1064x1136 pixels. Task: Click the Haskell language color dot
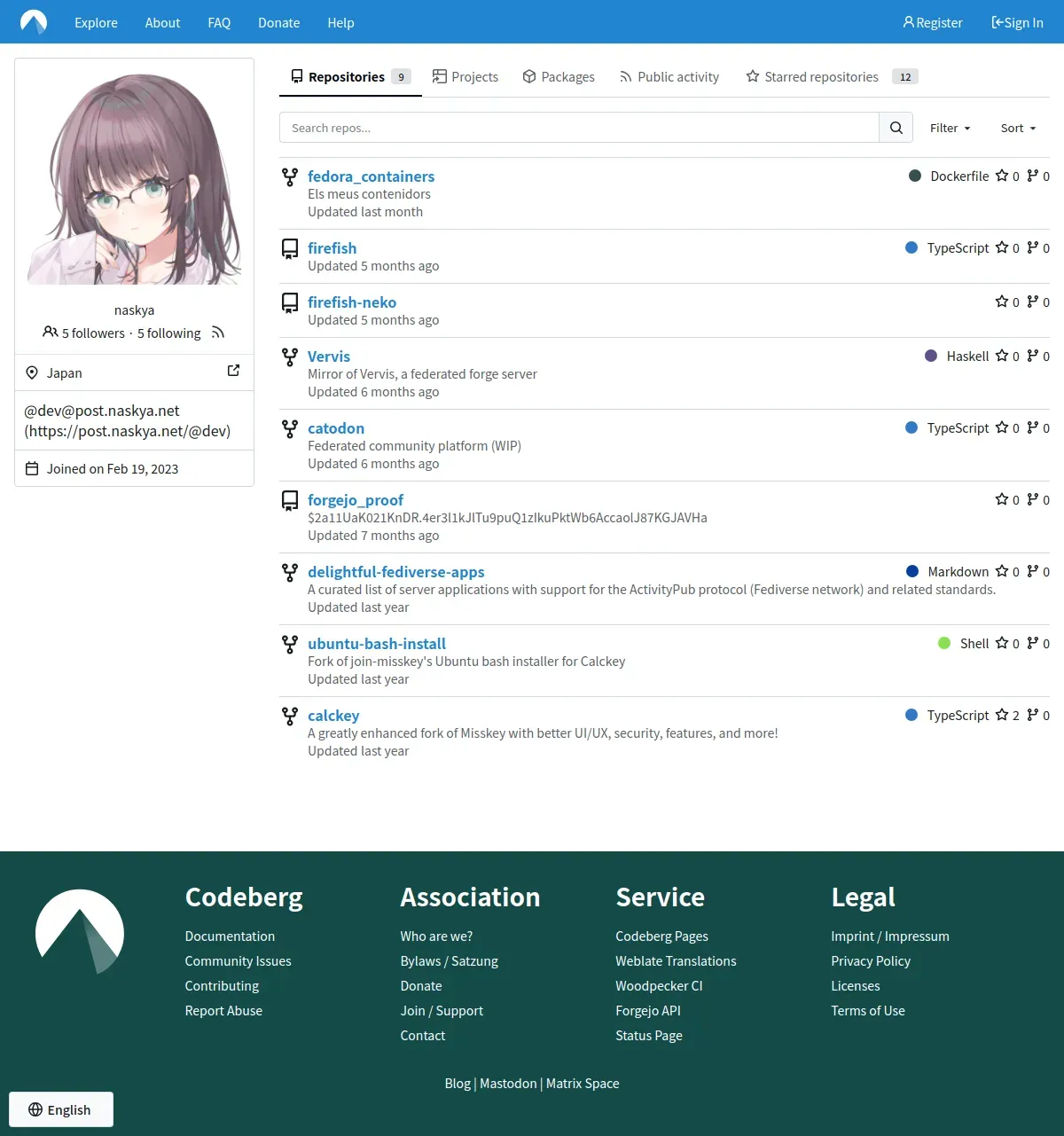(931, 356)
